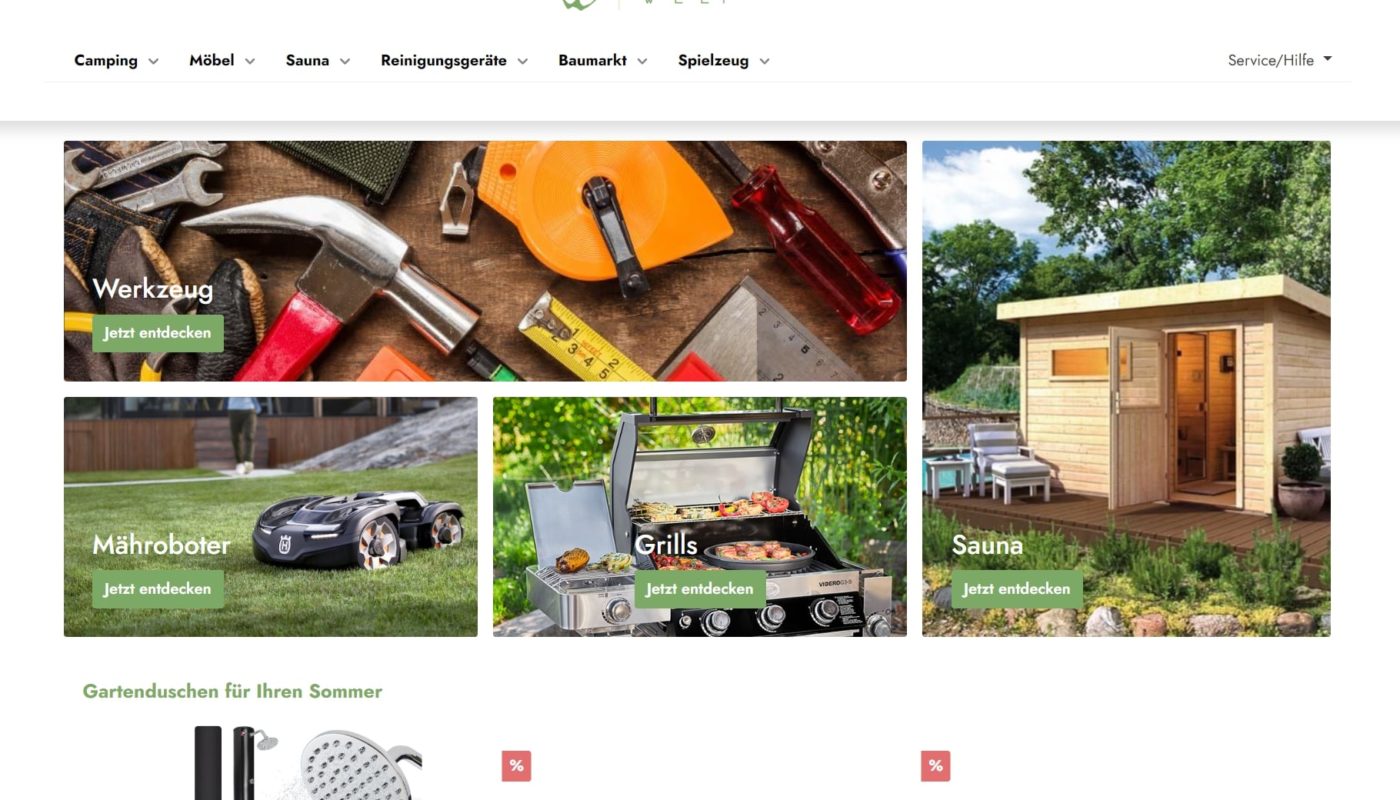
Task: Click the second red percent discount badge
Action: coord(935,766)
